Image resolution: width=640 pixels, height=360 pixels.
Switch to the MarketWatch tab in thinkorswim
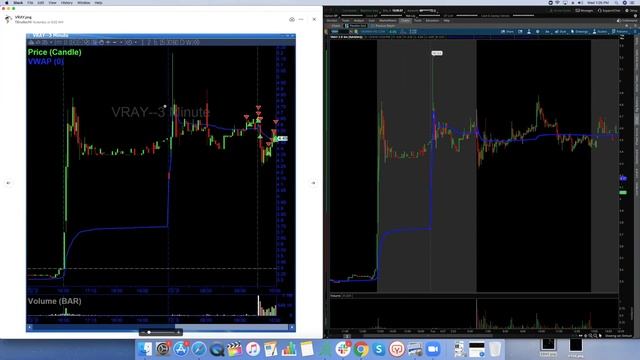[388, 20]
